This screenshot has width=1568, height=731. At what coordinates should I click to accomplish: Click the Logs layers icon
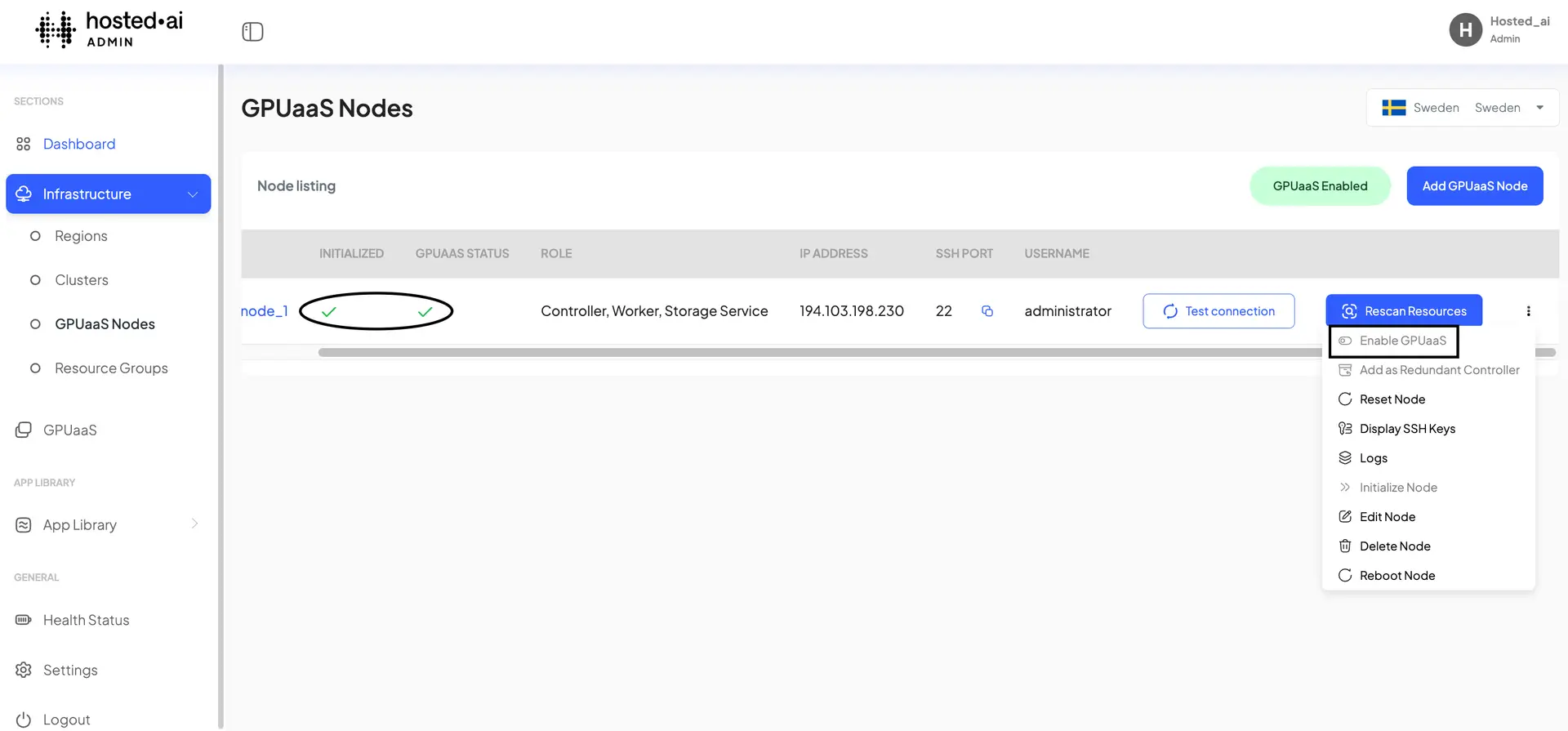coord(1345,458)
